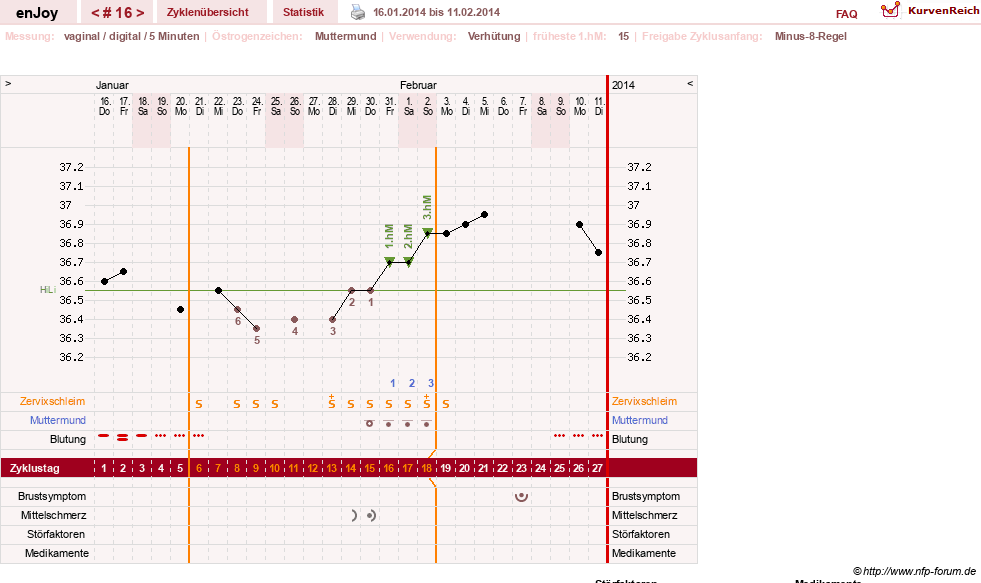Viewport: 981px width, 583px height.
Task: Click the lowest temperature point labeled 5
Action: (x=257, y=328)
